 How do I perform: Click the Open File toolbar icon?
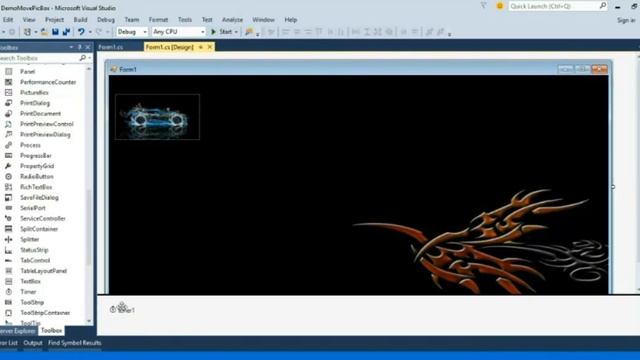click(44, 32)
